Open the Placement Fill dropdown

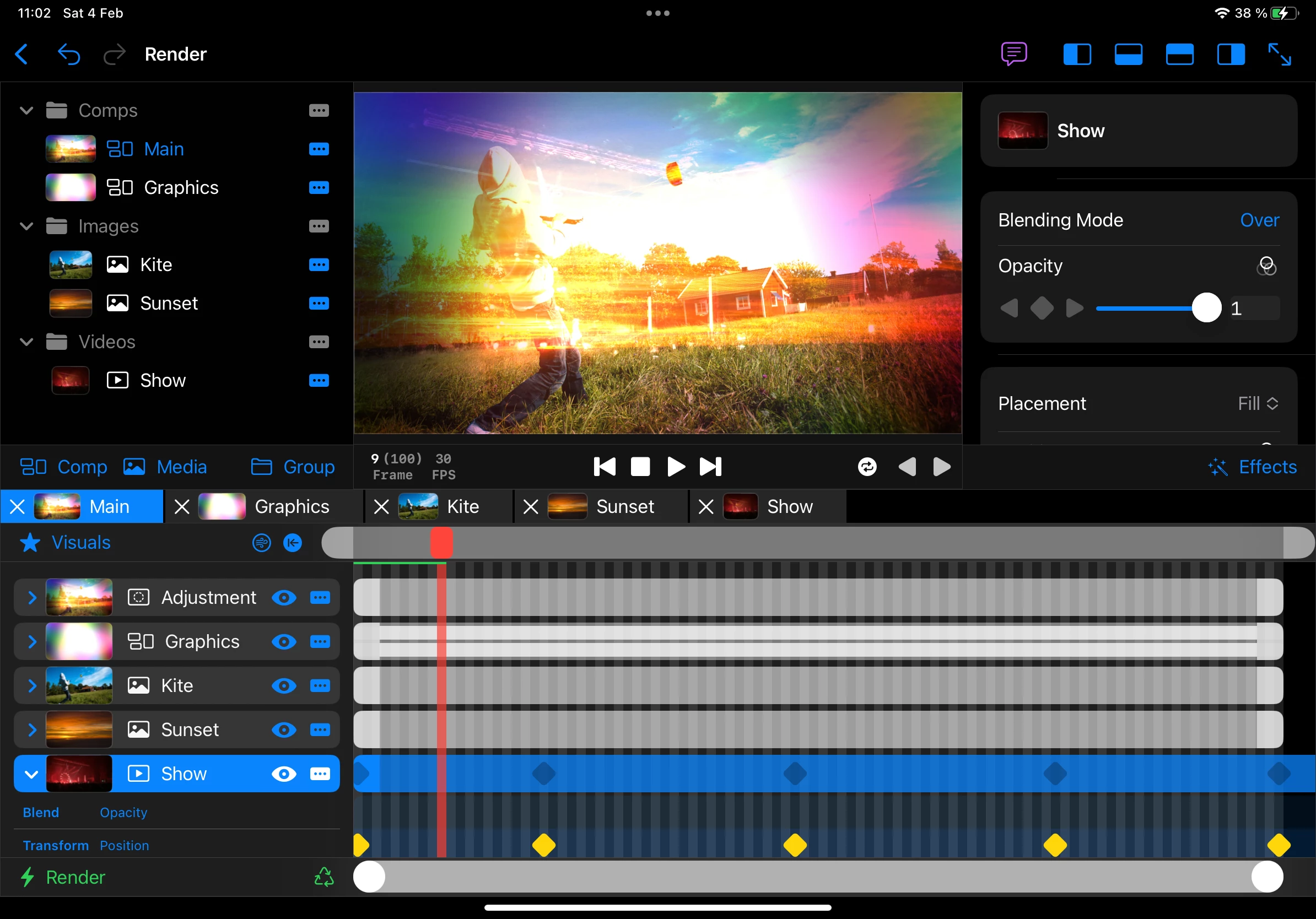(x=1258, y=403)
